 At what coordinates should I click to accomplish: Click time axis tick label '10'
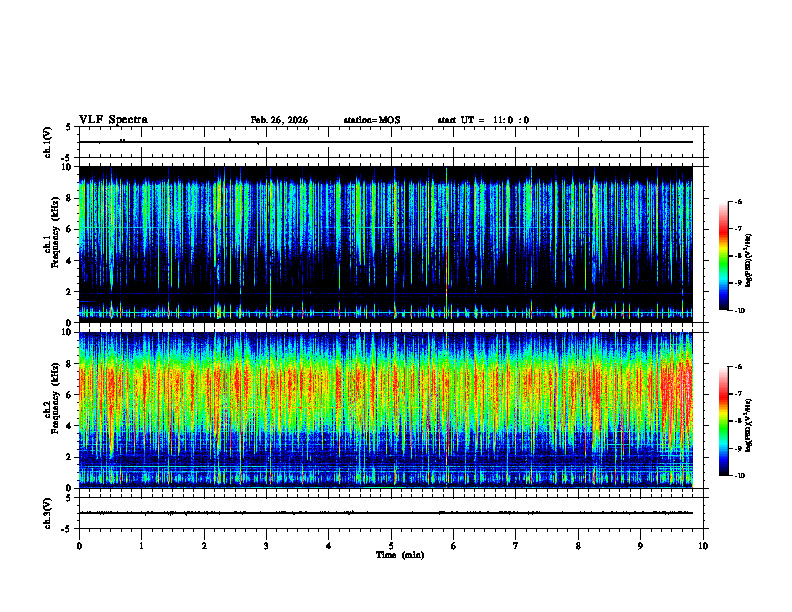(x=703, y=546)
